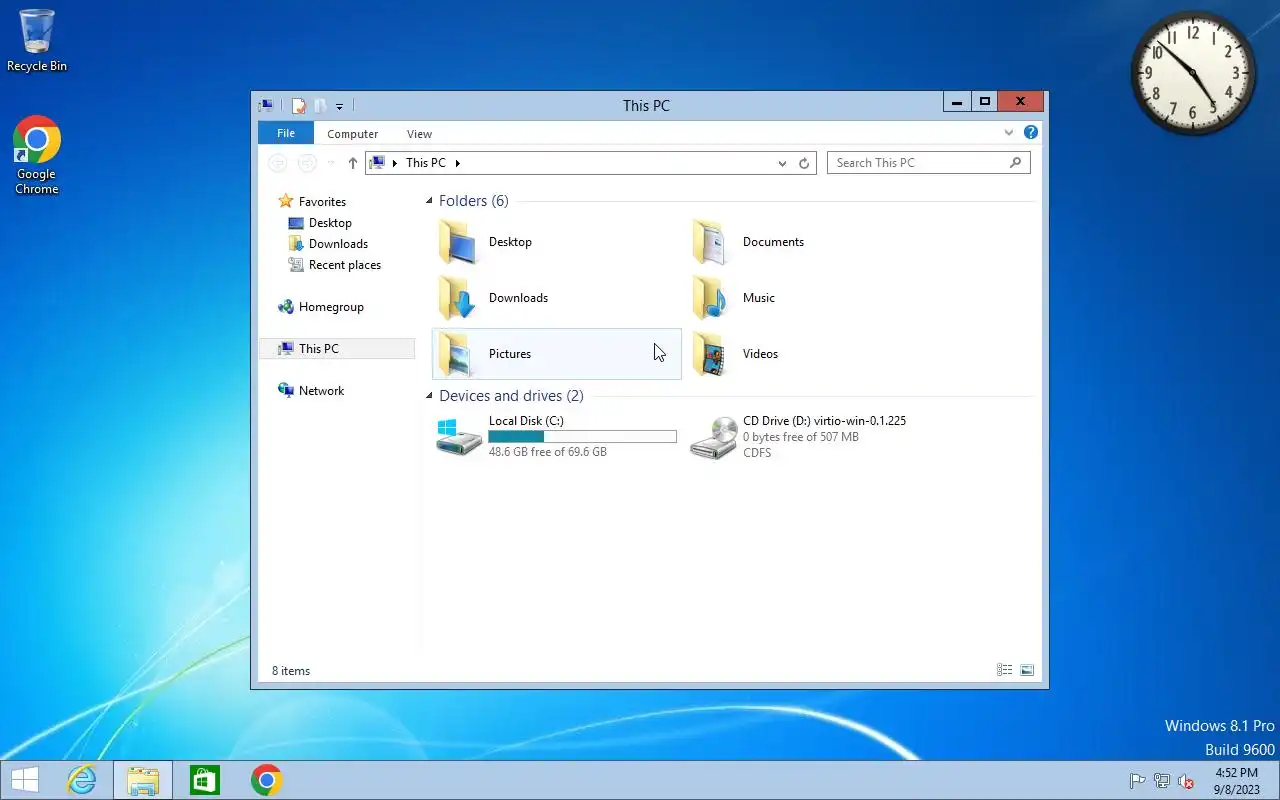This screenshot has height=800, width=1280.
Task: Click the taskbar clock showing 4:52 PM
Action: [1237, 781]
